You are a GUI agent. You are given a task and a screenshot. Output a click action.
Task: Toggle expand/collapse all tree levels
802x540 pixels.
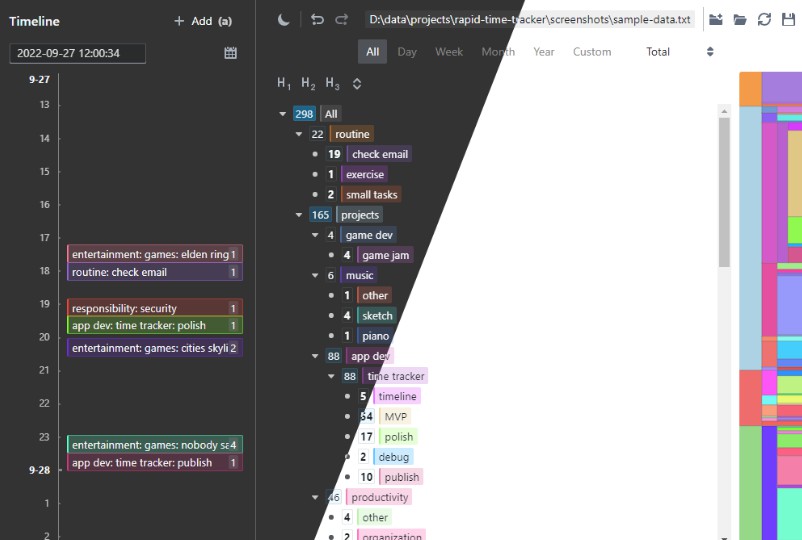(x=357, y=84)
